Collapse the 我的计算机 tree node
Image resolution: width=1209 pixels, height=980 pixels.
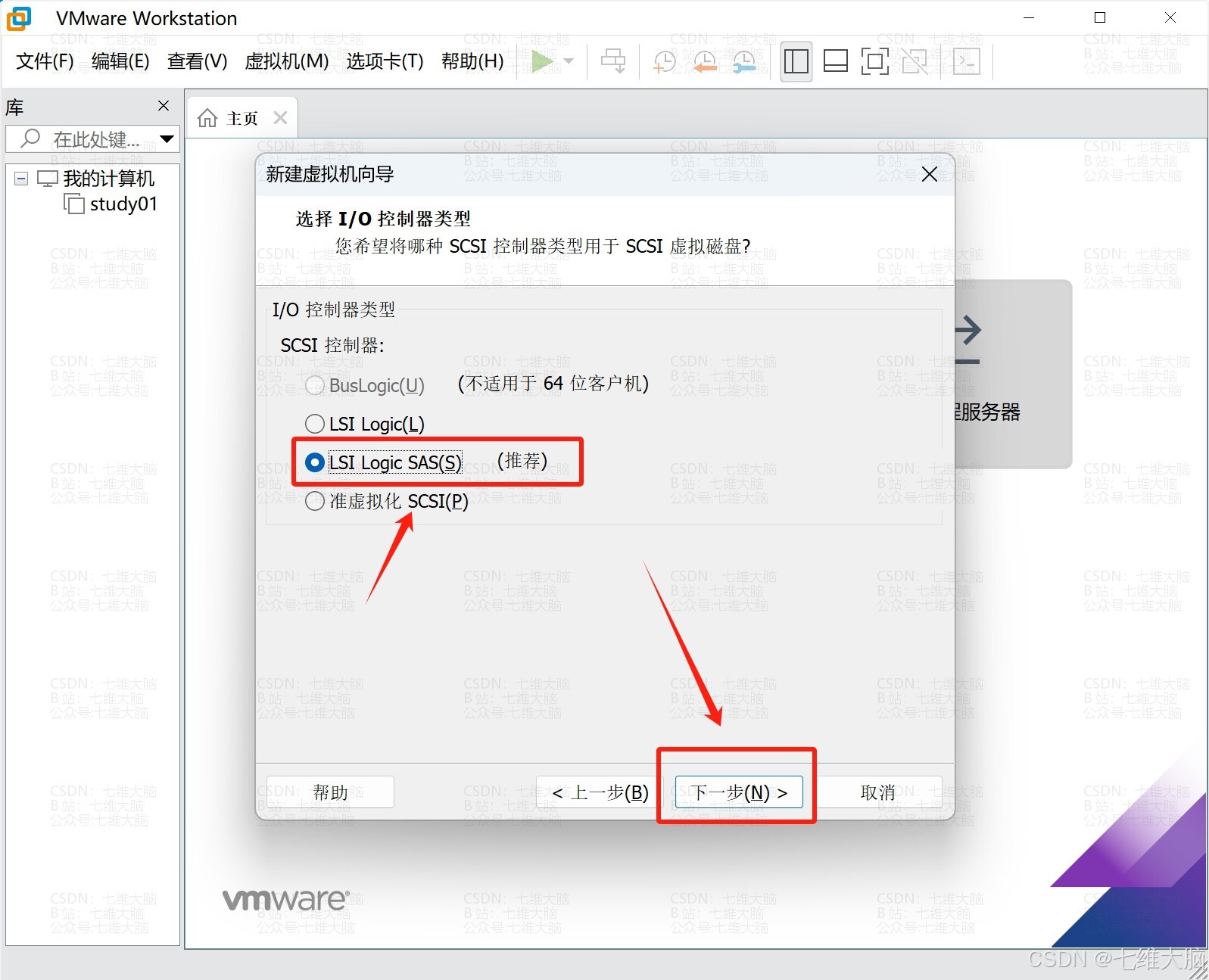pyautogui.click(x=21, y=179)
